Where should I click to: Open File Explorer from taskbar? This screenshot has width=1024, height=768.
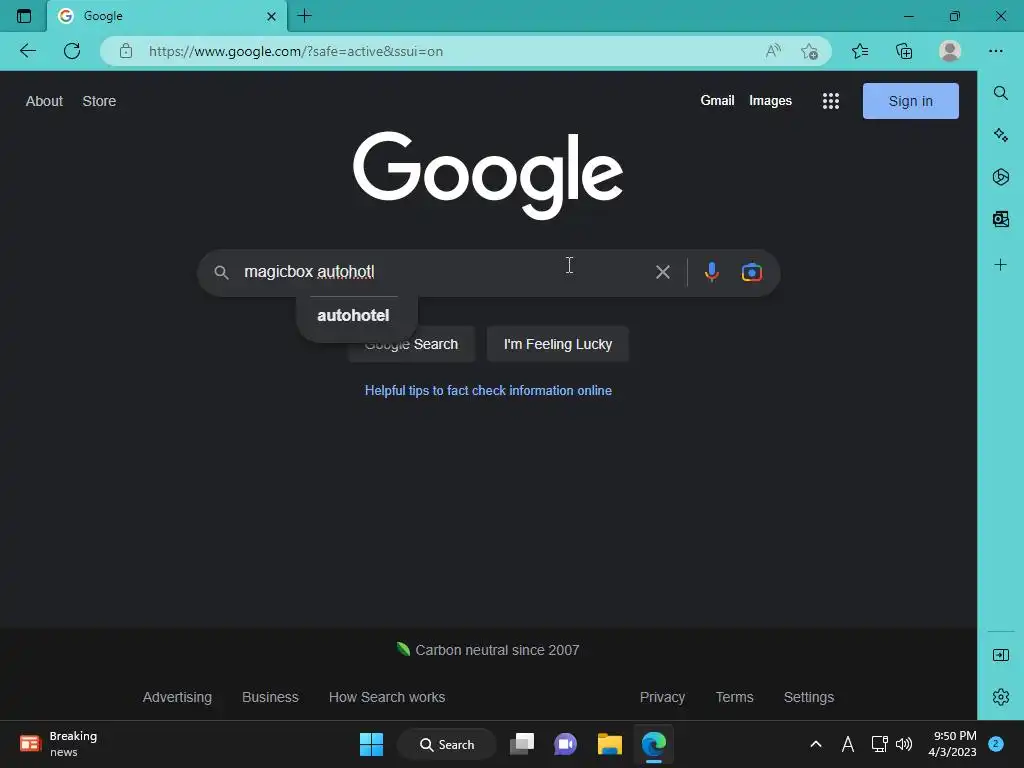click(609, 744)
